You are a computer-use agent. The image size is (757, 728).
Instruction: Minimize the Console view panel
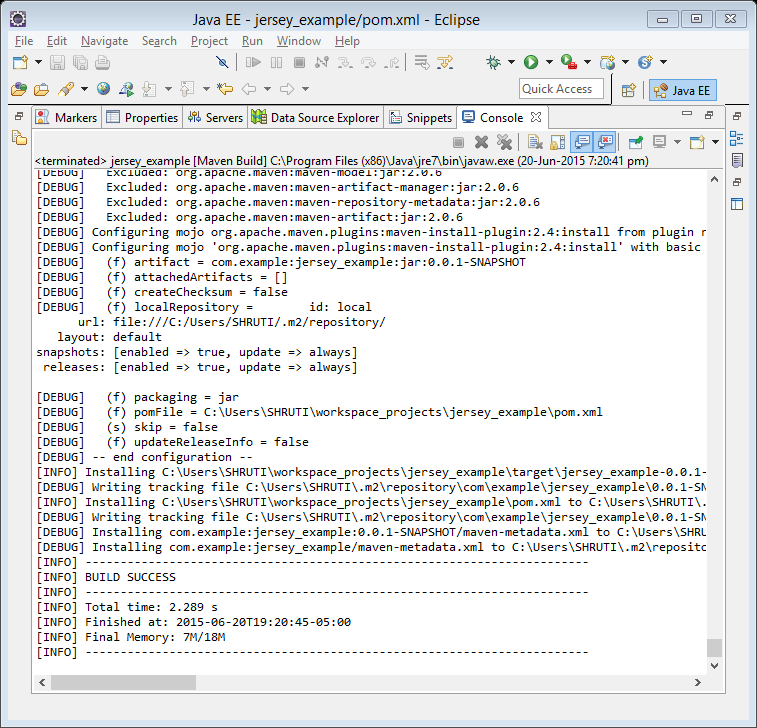687,114
